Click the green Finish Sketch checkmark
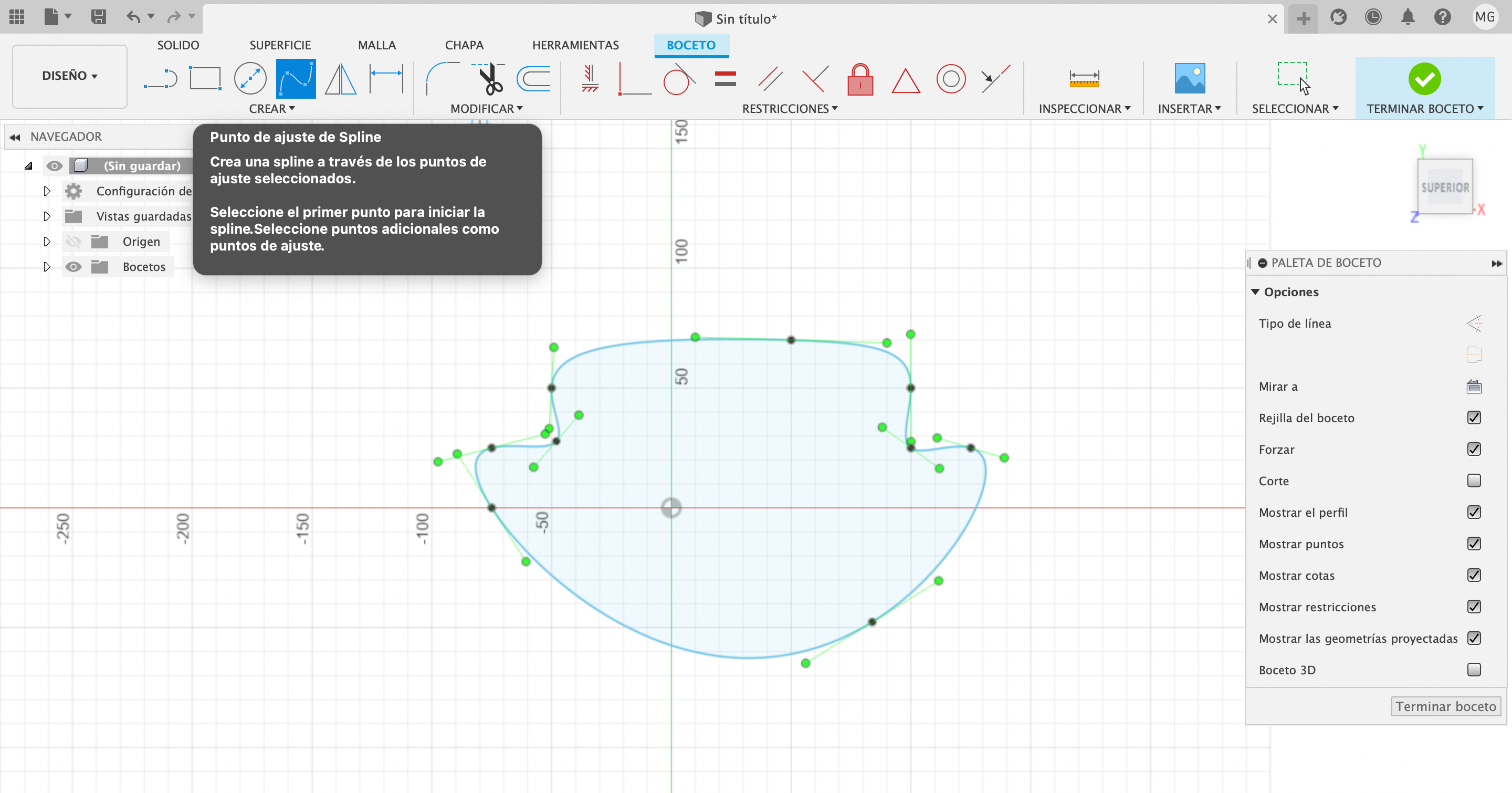This screenshot has width=1512, height=793. [1424, 79]
